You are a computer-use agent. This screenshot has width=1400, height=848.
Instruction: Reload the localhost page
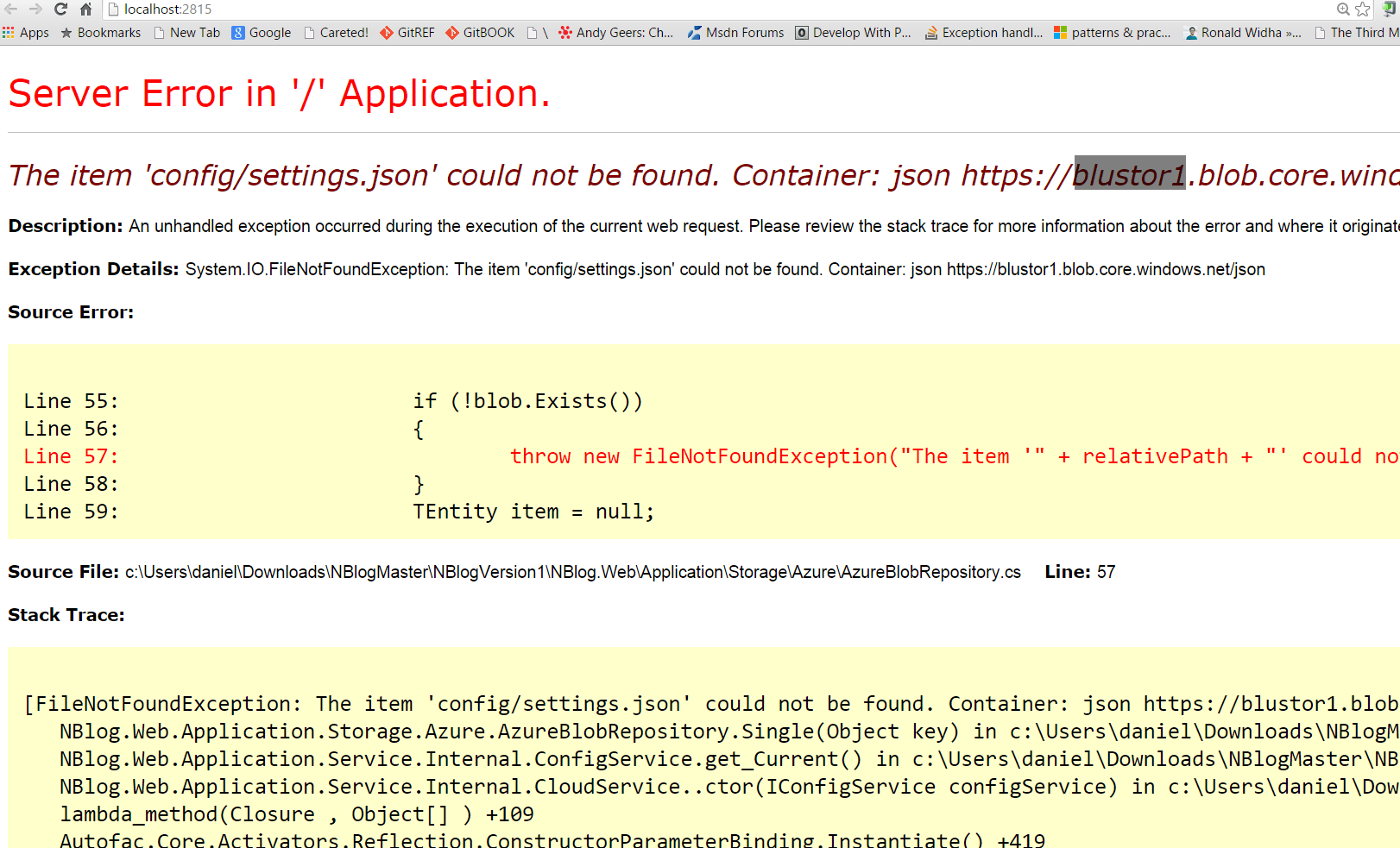point(60,9)
